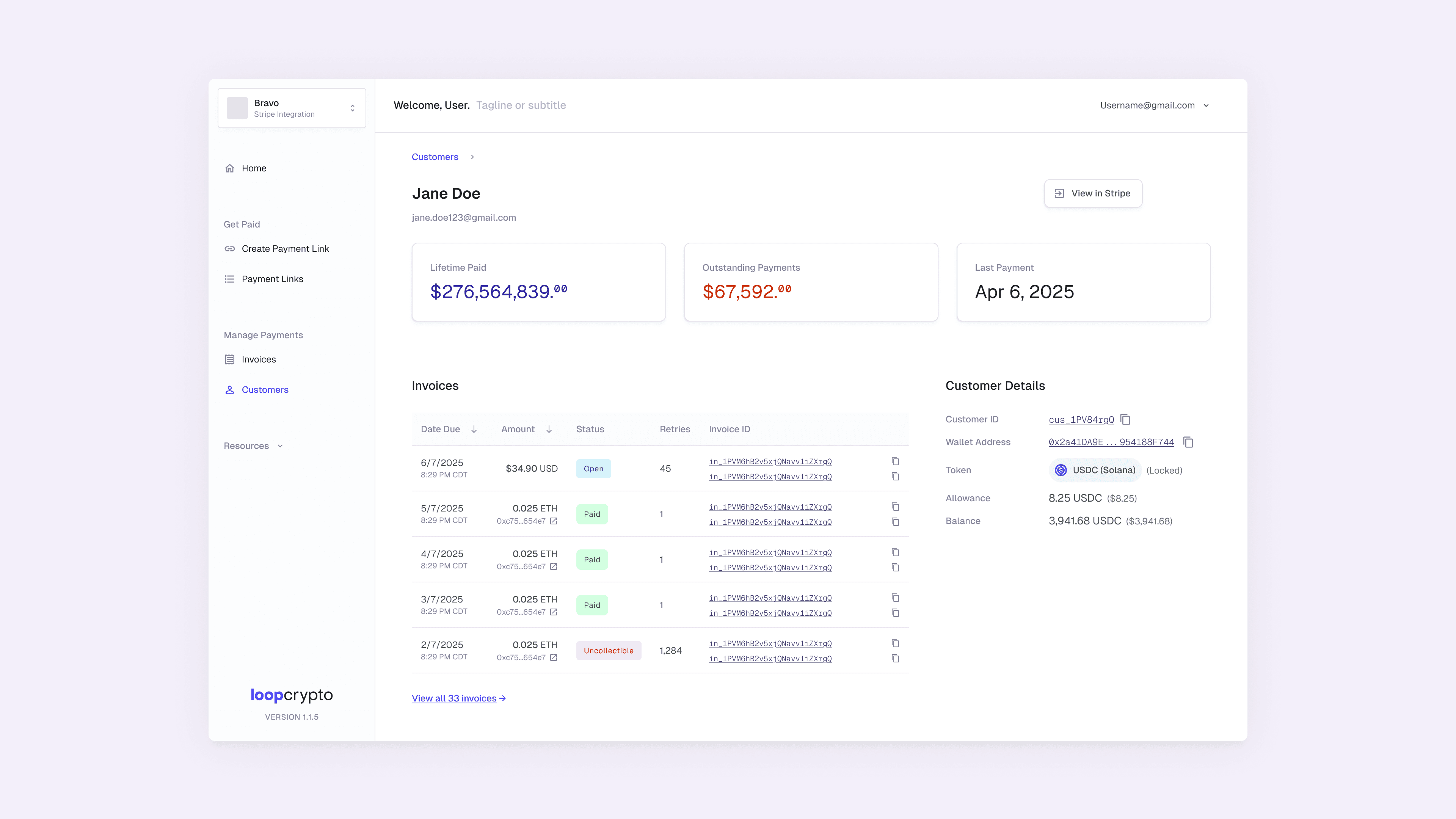Click the View in Stripe button
The width and height of the screenshot is (1456, 819).
coord(1092,193)
